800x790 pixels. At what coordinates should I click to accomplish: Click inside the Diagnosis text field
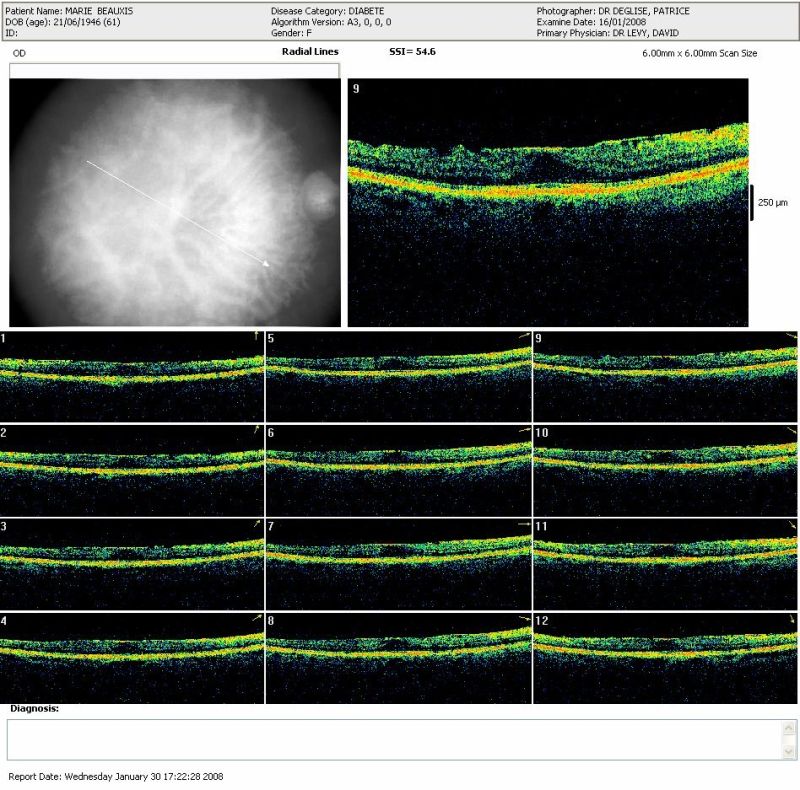coord(392,739)
